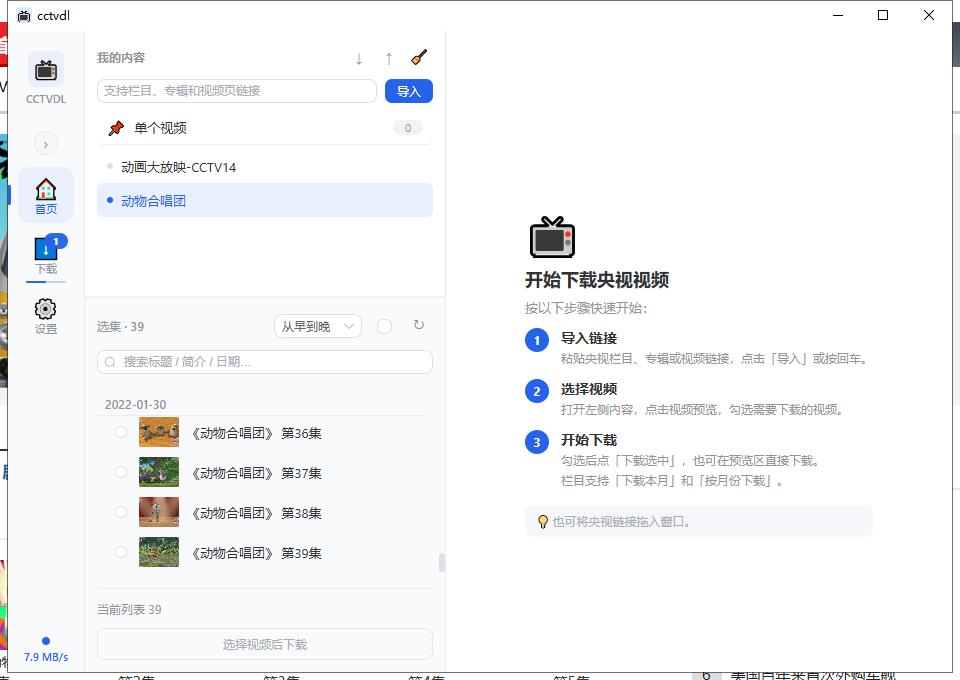Click the 我的内容 section header
Viewport: 960px width, 680px height.
pyautogui.click(x=121, y=58)
